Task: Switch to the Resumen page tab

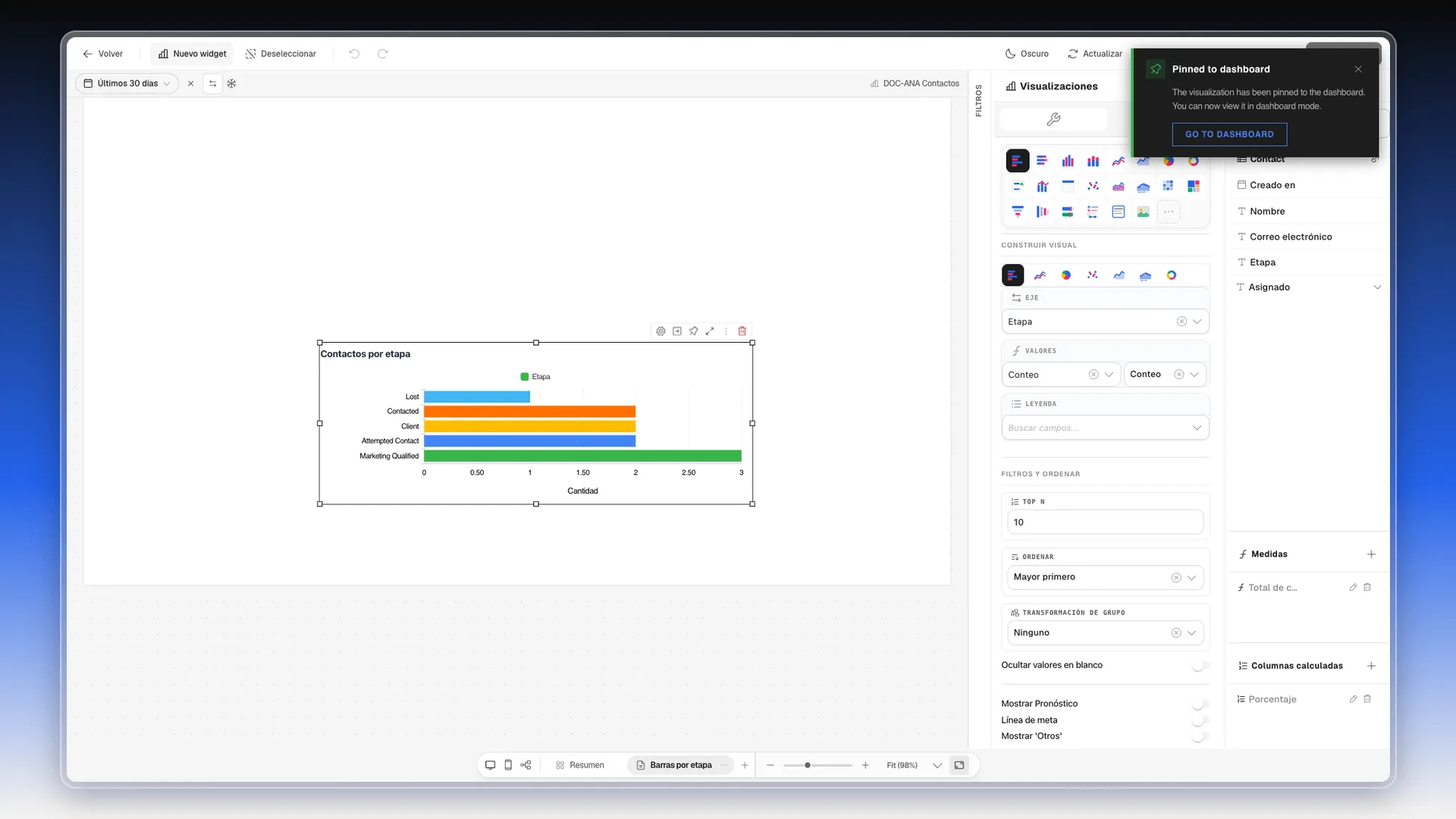Action: (580, 765)
